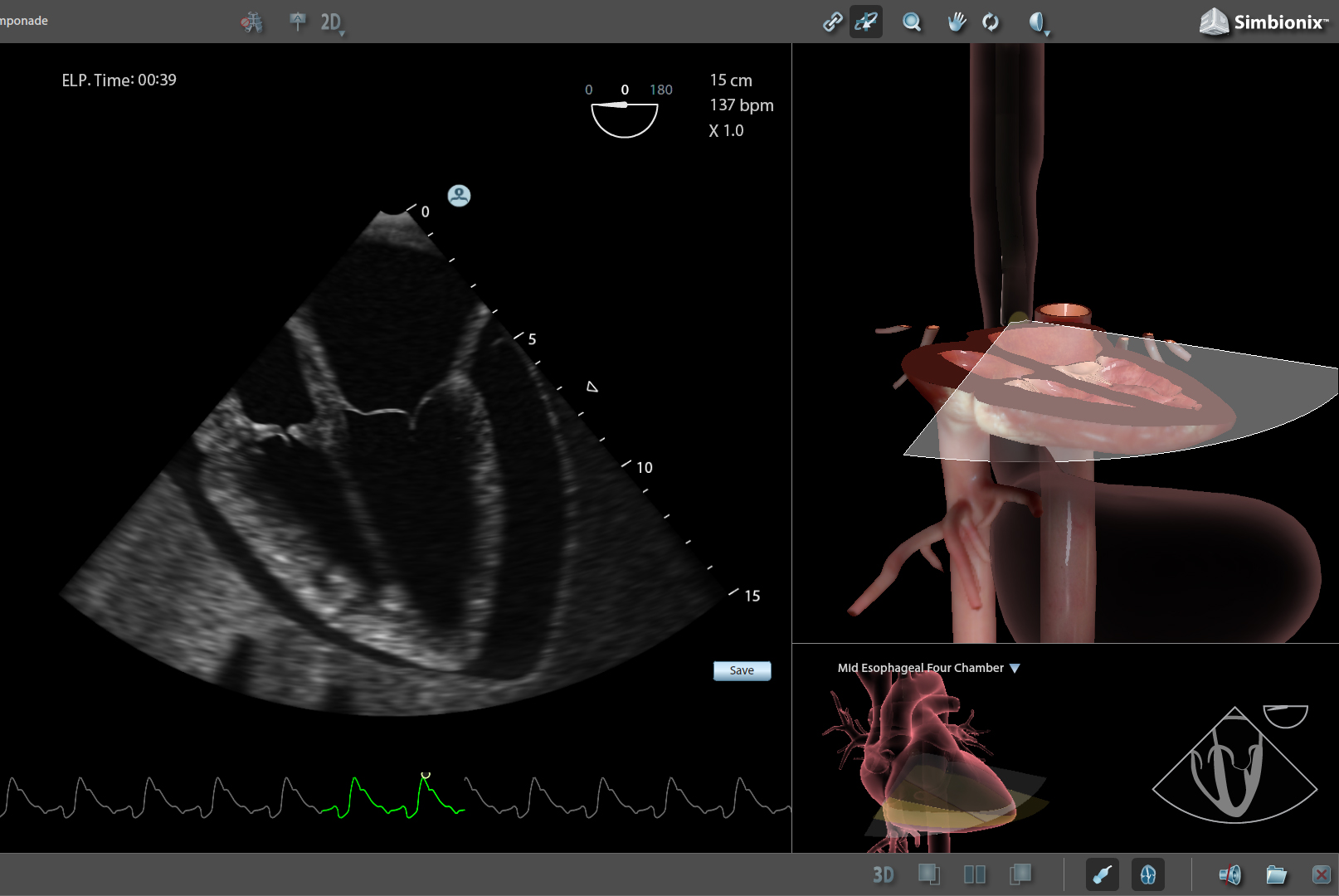Select the magnifier zoom tool
The height and width of the screenshot is (896, 1339).
[x=912, y=22]
